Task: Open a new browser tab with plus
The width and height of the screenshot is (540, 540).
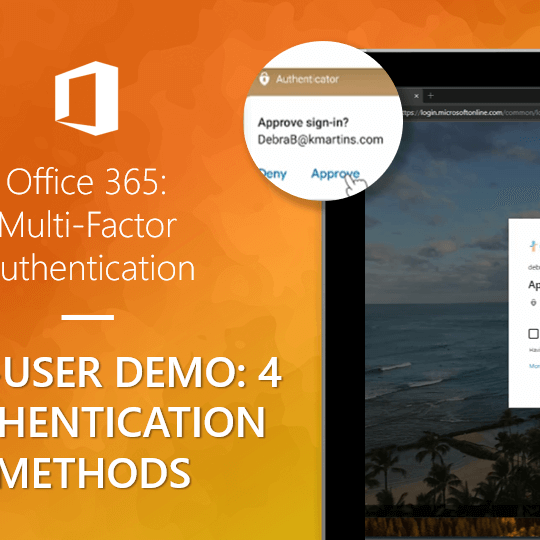Action: 430,96
